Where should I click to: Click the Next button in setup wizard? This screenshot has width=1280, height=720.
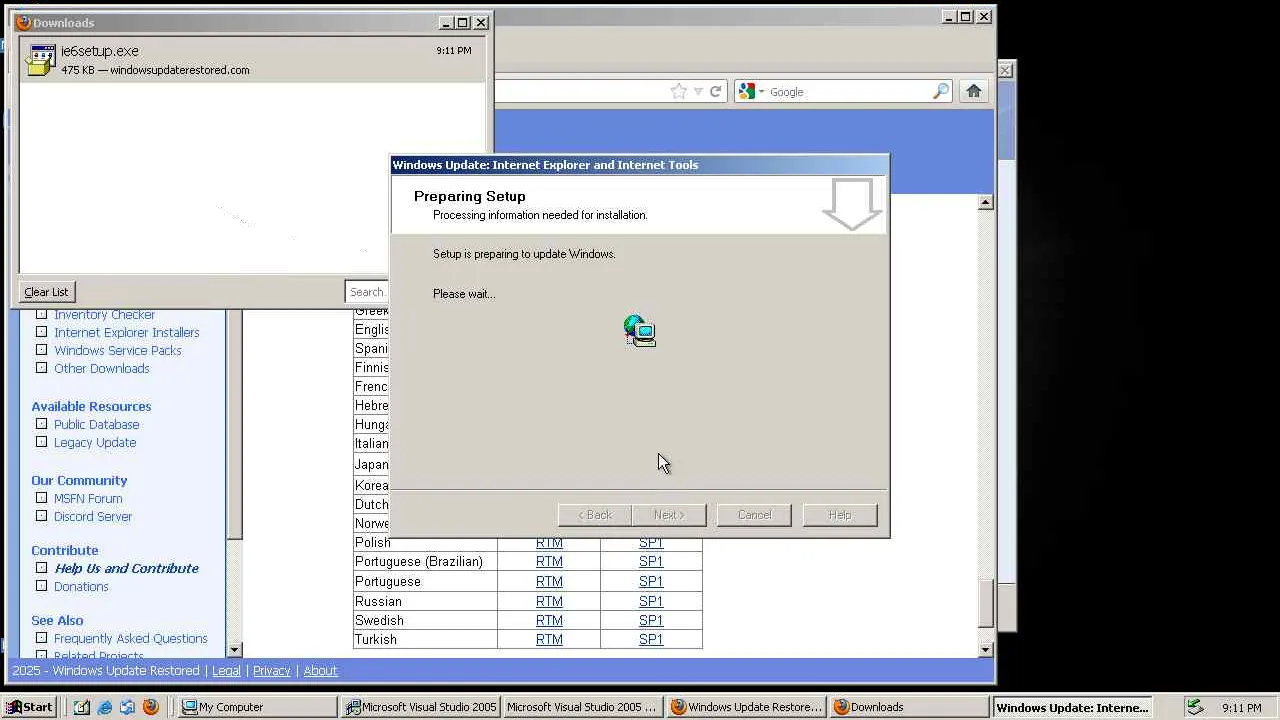[669, 515]
